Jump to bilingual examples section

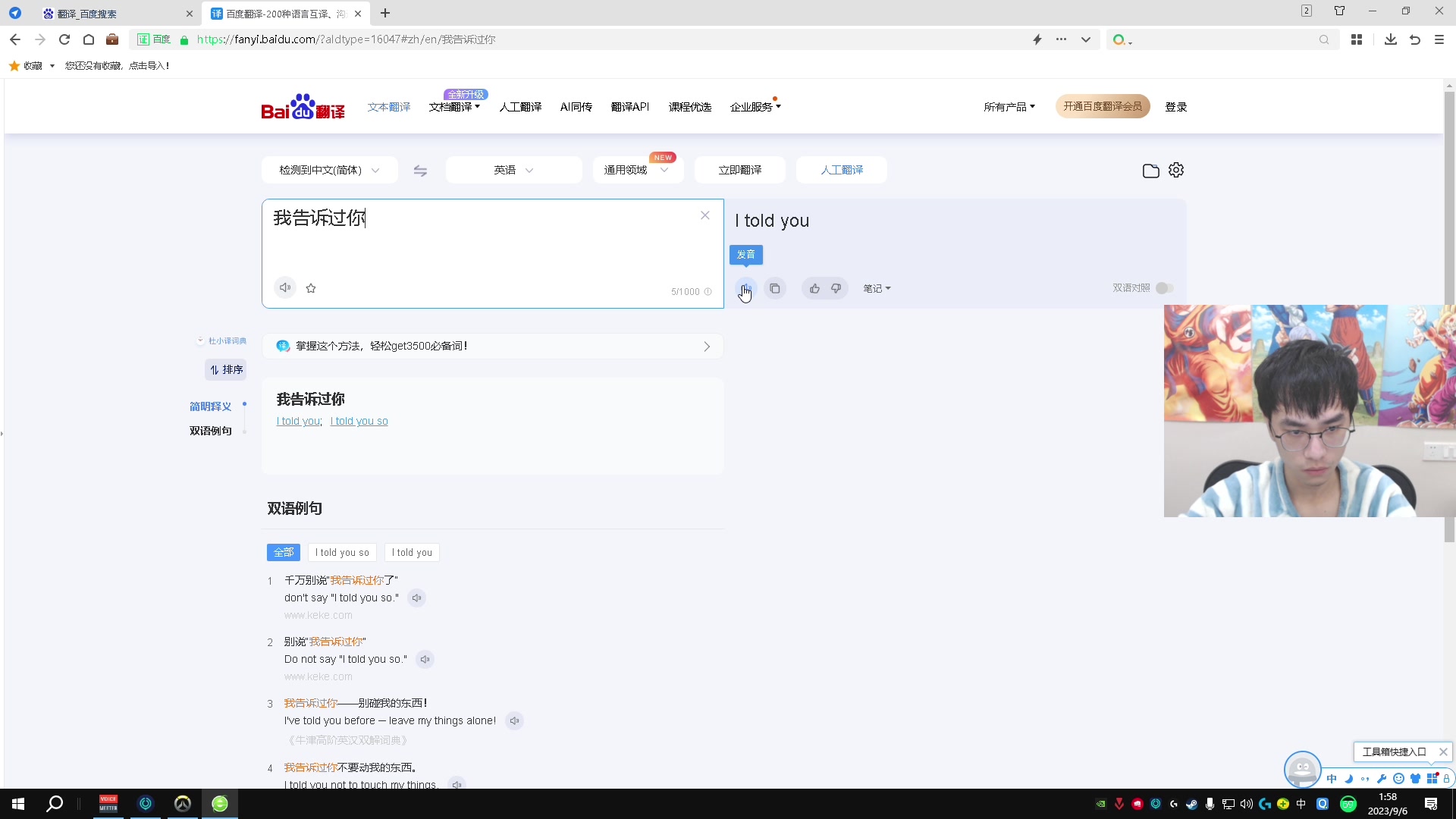tap(210, 431)
